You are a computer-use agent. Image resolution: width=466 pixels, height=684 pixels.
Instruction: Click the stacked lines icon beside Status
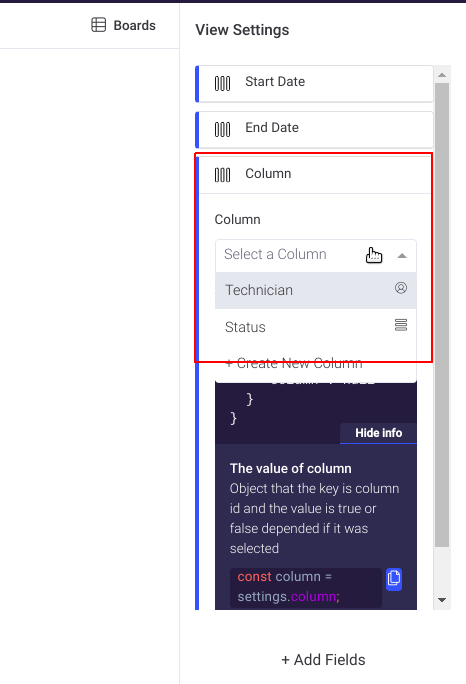coord(401,325)
